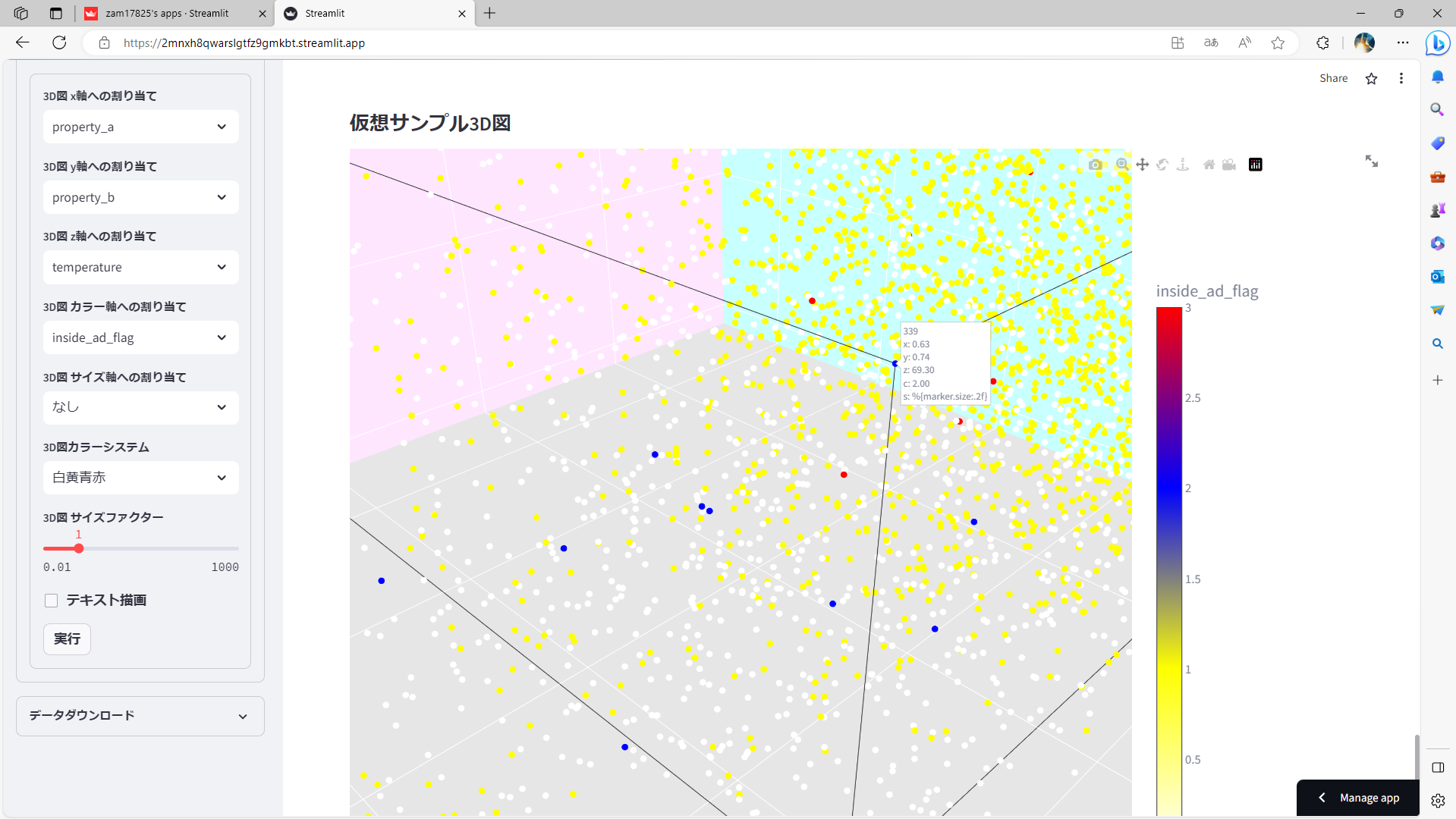Select the orbital rotation tool
Image resolution: width=1456 pixels, height=819 pixels.
tap(1162, 165)
